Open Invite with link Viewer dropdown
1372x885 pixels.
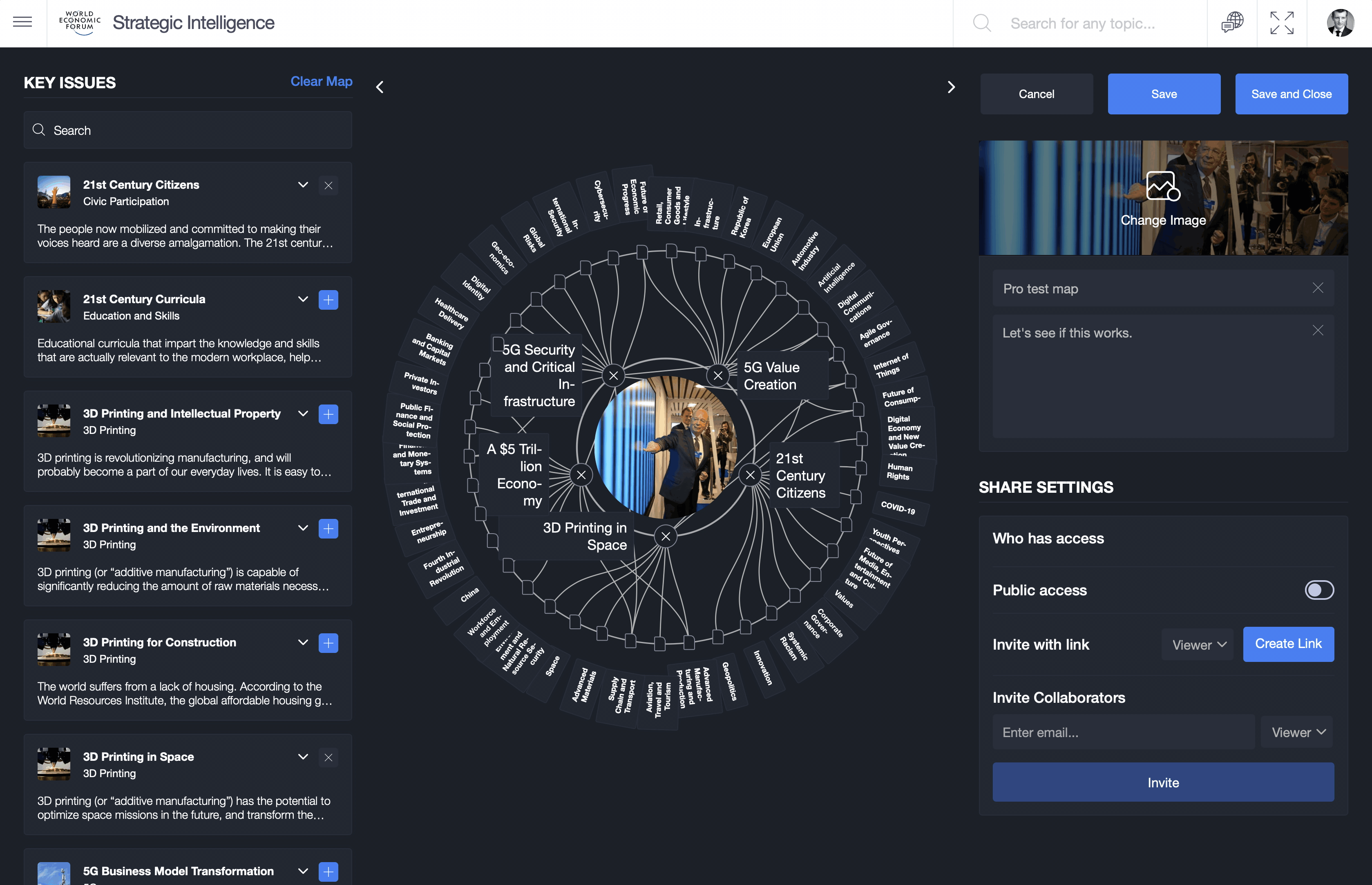point(1198,645)
